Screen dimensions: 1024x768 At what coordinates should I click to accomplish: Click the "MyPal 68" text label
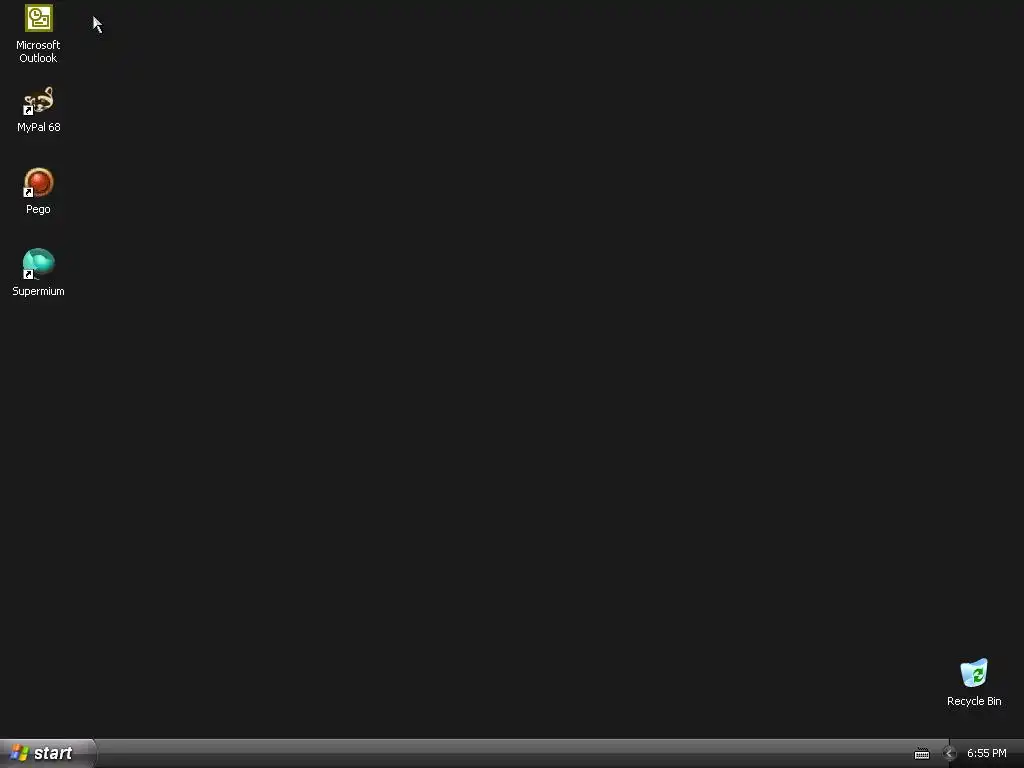click(x=39, y=127)
